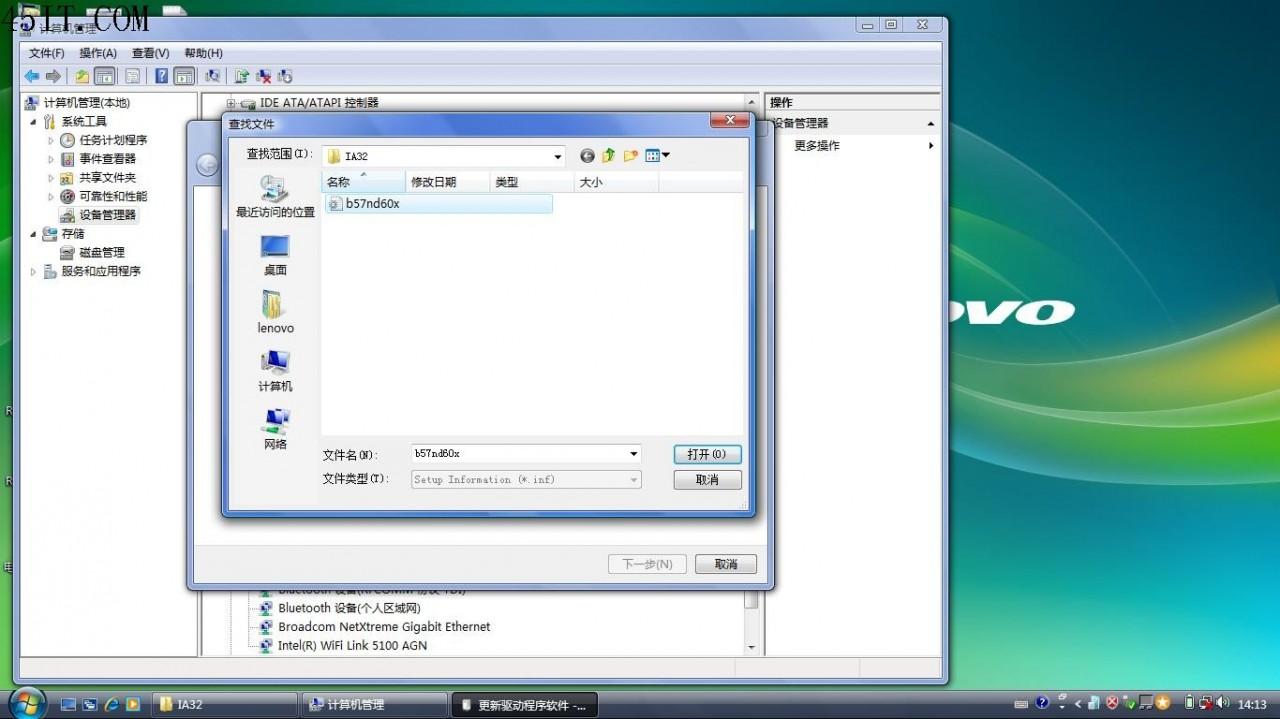Expand the Services and Applications node

[33, 271]
